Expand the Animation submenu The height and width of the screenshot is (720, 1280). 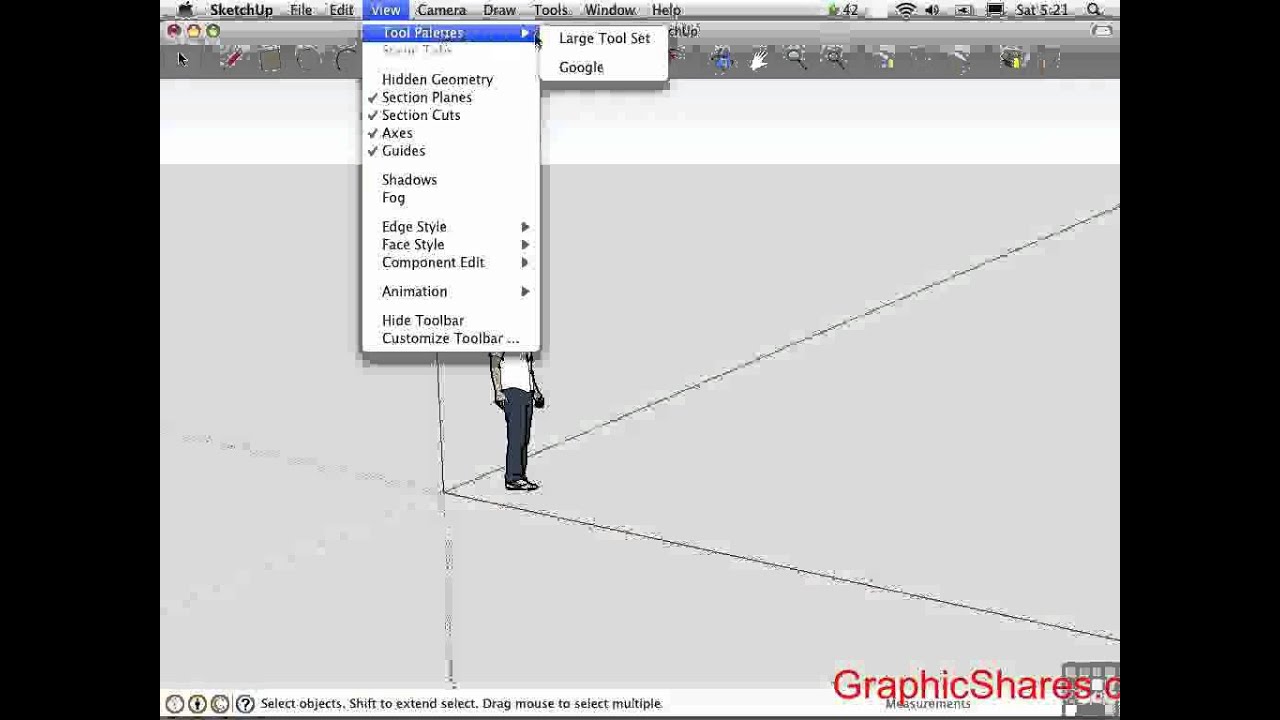[x=450, y=292]
